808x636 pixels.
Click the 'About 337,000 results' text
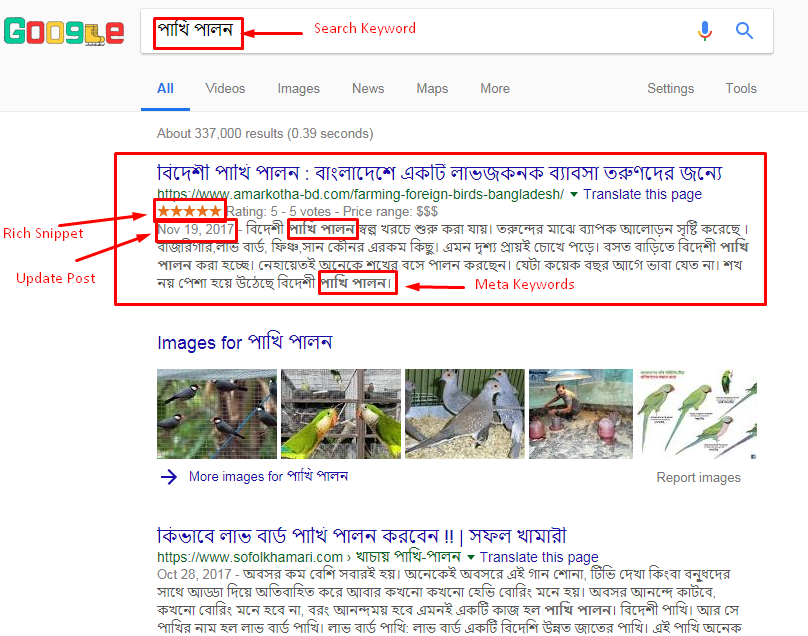(265, 133)
